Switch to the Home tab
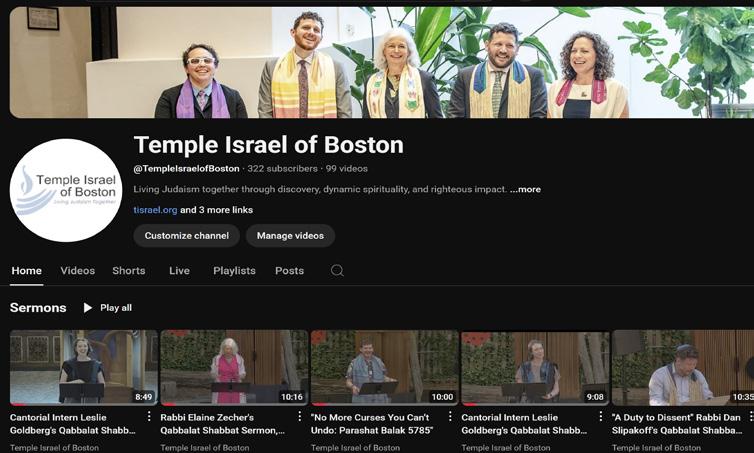Viewport: 754px width, 453px height. 26,271
